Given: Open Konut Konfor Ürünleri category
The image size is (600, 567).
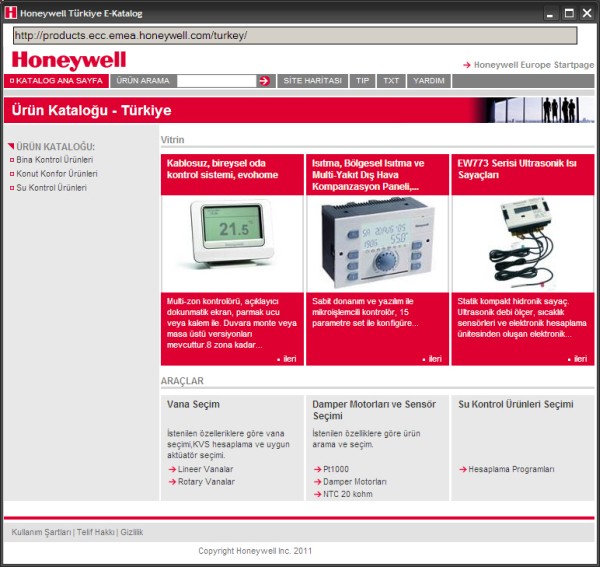Looking at the screenshot, I should click(57, 174).
